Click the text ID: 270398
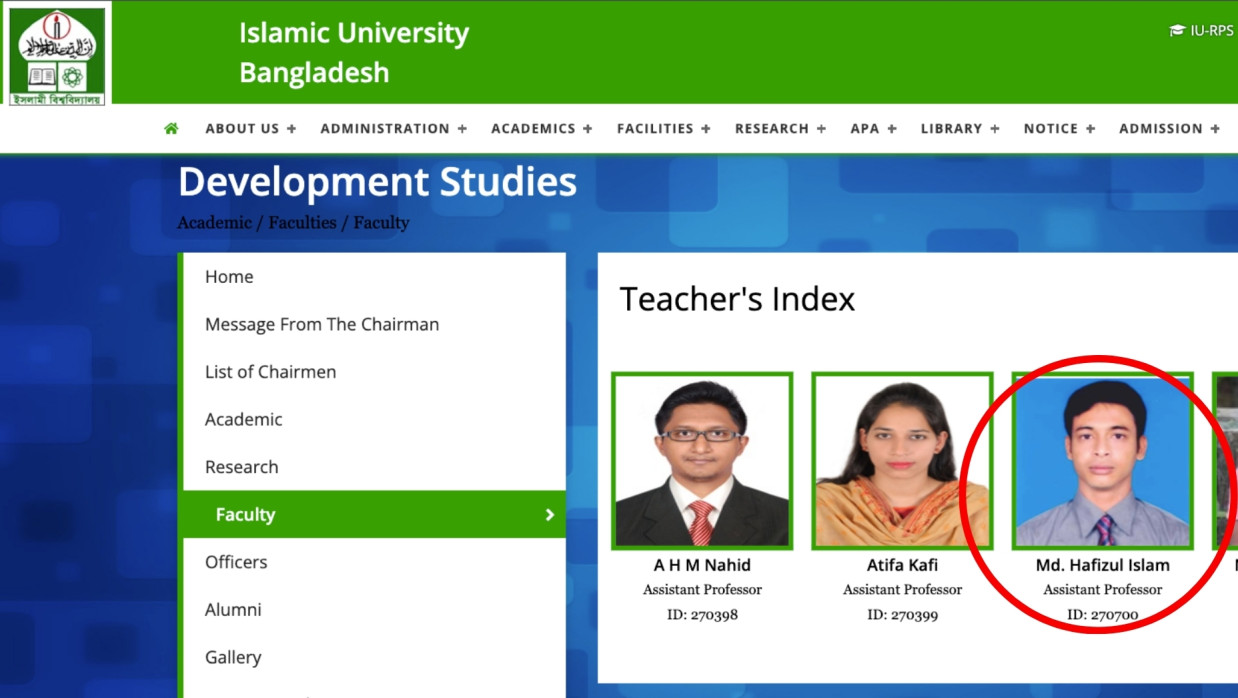 702,615
